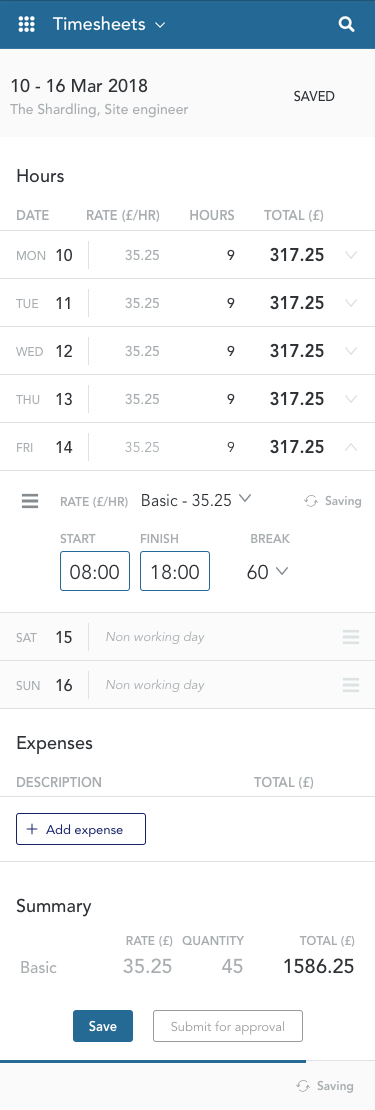Expand Monday 10 row details
This screenshot has width=375, height=1110.
[x=350, y=255]
